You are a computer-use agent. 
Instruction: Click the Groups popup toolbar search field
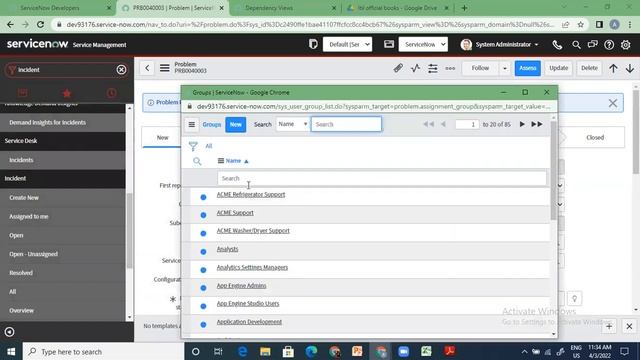(x=346, y=124)
